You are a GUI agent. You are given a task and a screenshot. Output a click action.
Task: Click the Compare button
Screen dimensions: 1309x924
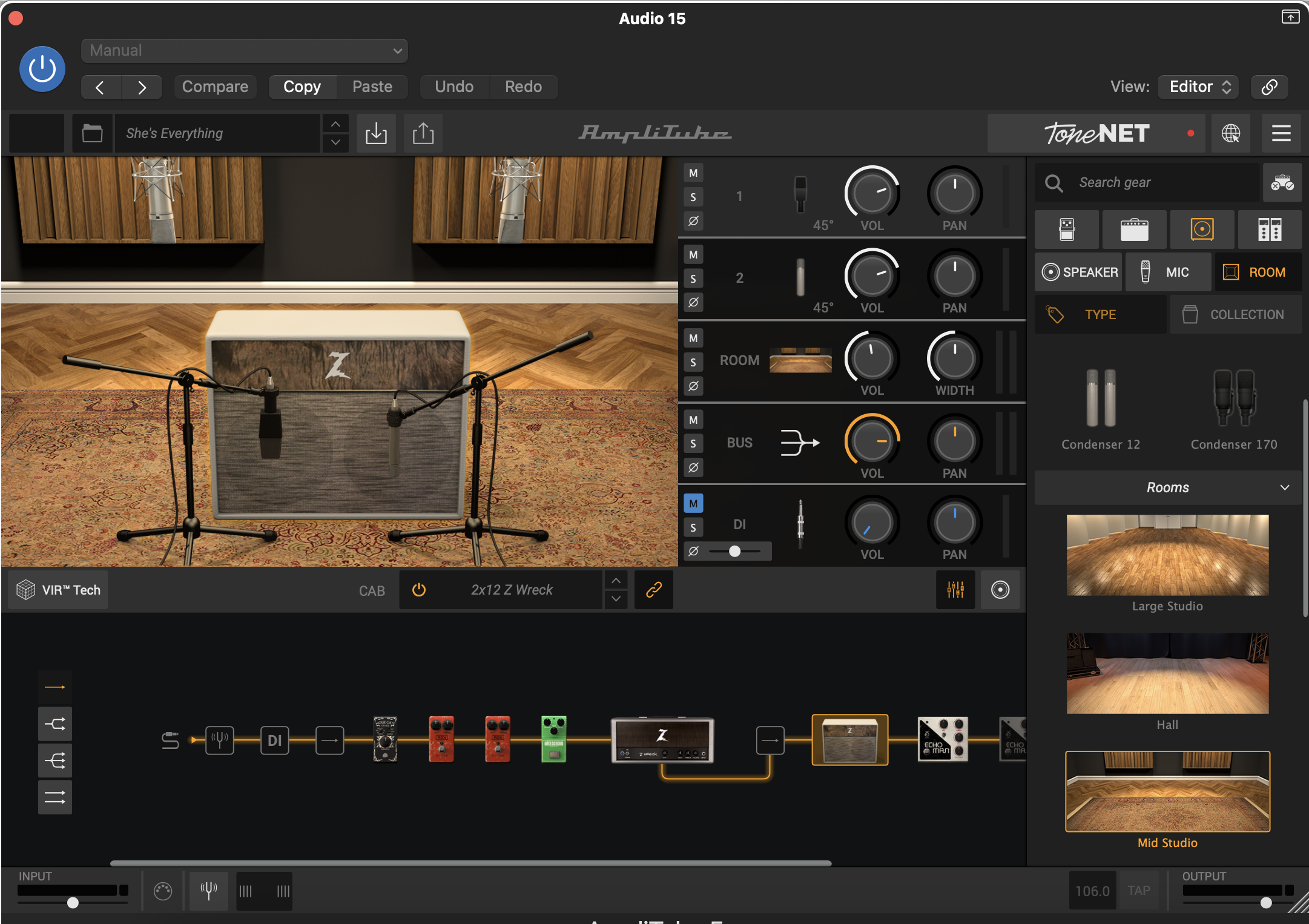(215, 87)
